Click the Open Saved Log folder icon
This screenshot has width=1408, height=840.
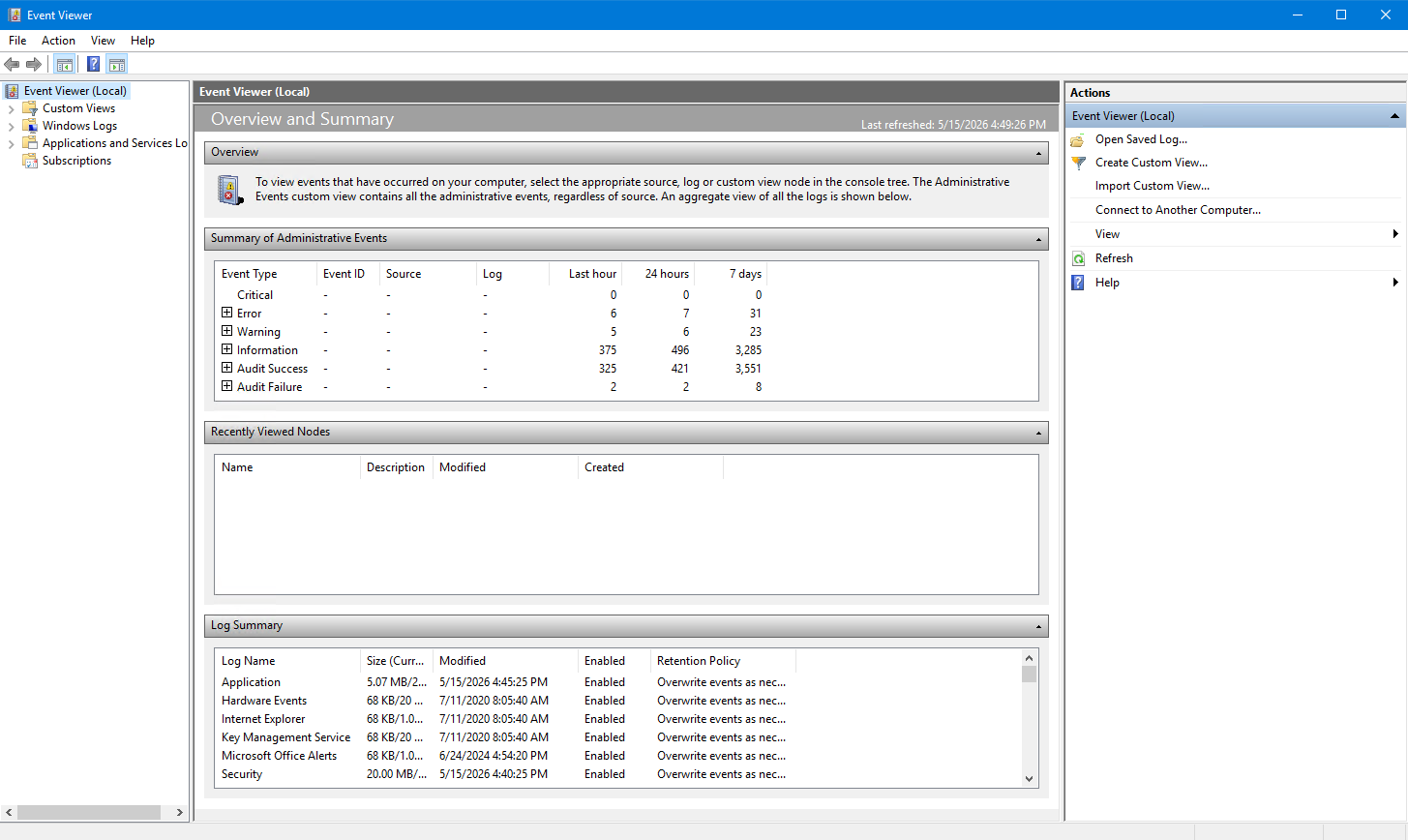point(1078,139)
